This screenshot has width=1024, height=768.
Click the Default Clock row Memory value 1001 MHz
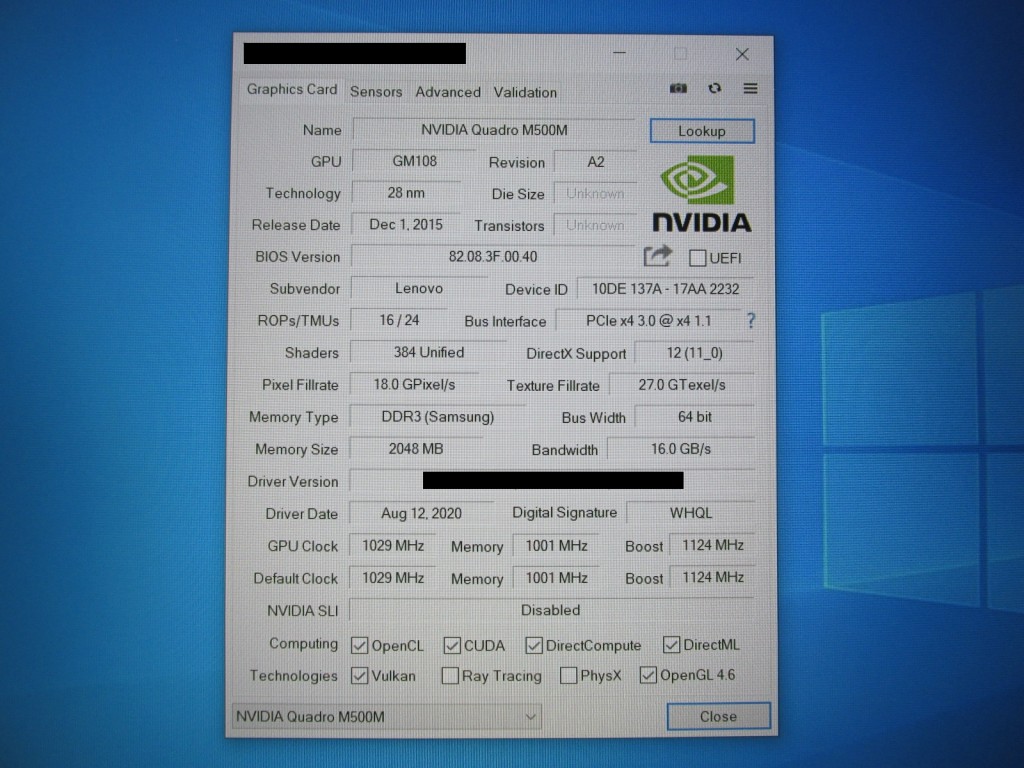coord(556,578)
